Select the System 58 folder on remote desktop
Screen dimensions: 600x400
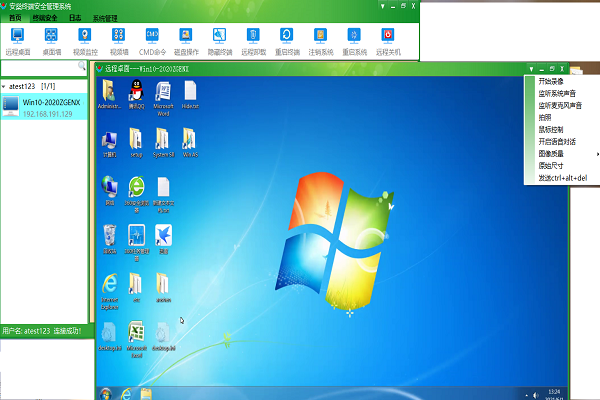(x=163, y=143)
